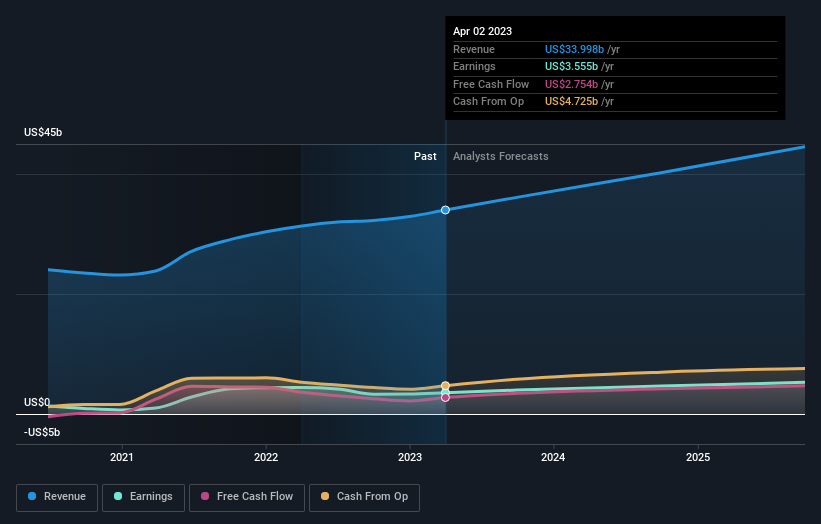Click the 2021 x-axis label
This screenshot has width=821, height=524.
[x=121, y=457]
